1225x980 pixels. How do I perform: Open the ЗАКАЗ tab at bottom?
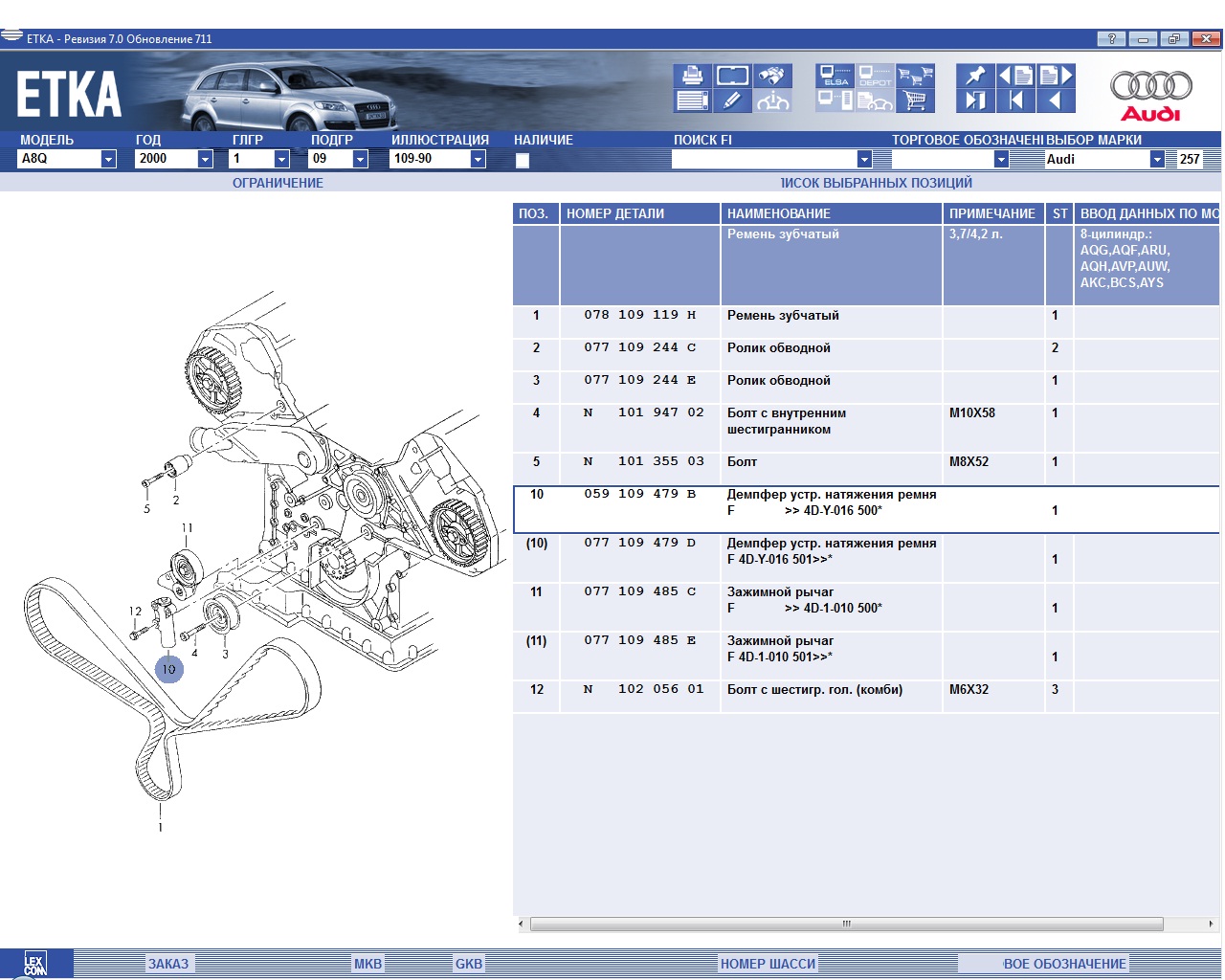click(x=167, y=964)
